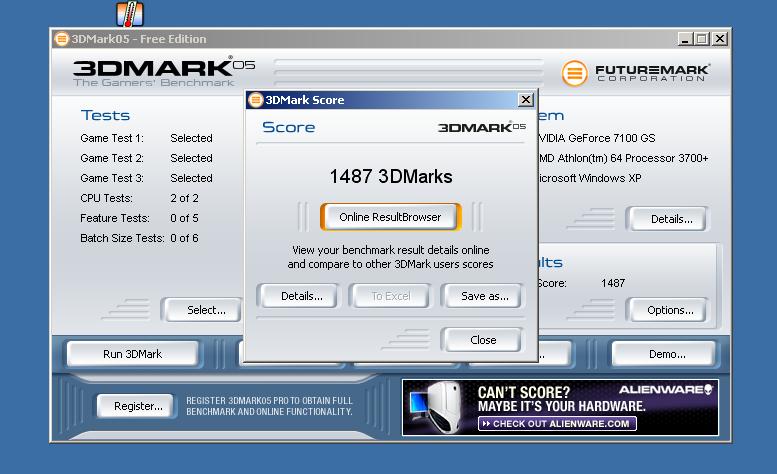Click the Tests section heading

pos(105,115)
